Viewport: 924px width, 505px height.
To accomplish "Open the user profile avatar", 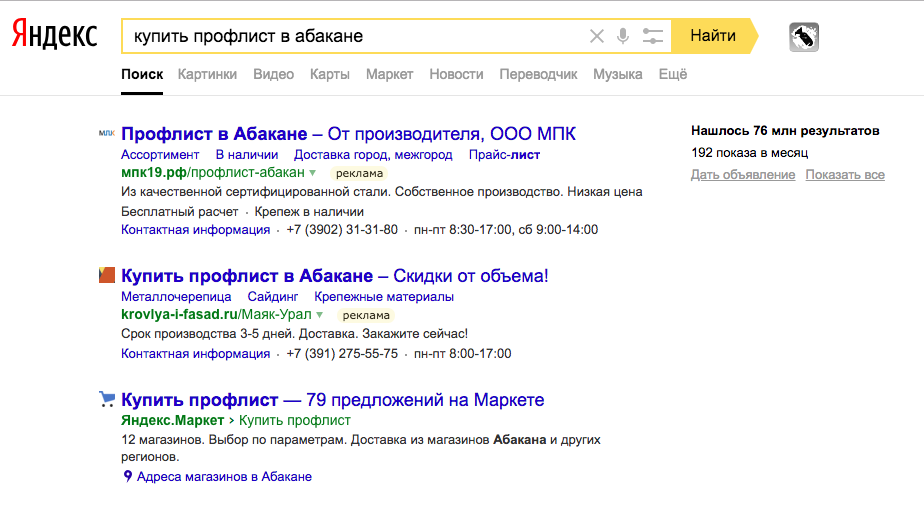I will [804, 37].
